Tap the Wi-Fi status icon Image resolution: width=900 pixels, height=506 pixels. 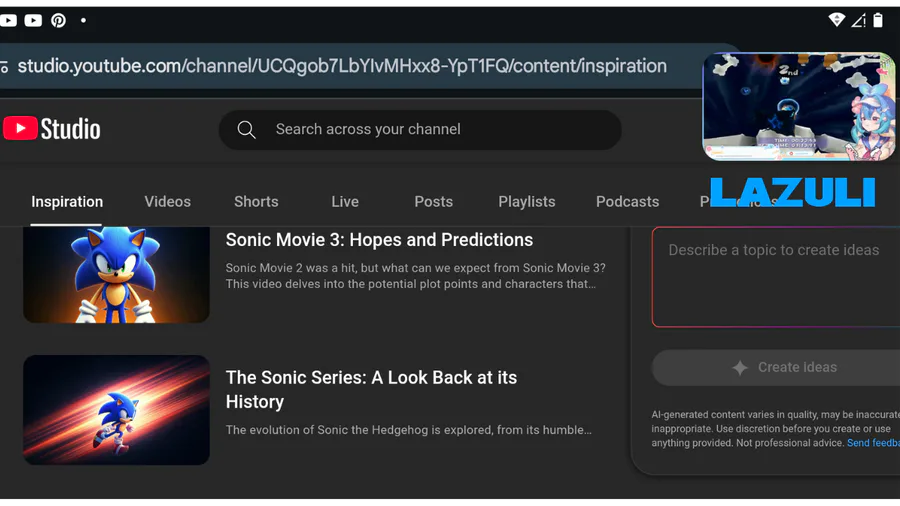click(836, 20)
